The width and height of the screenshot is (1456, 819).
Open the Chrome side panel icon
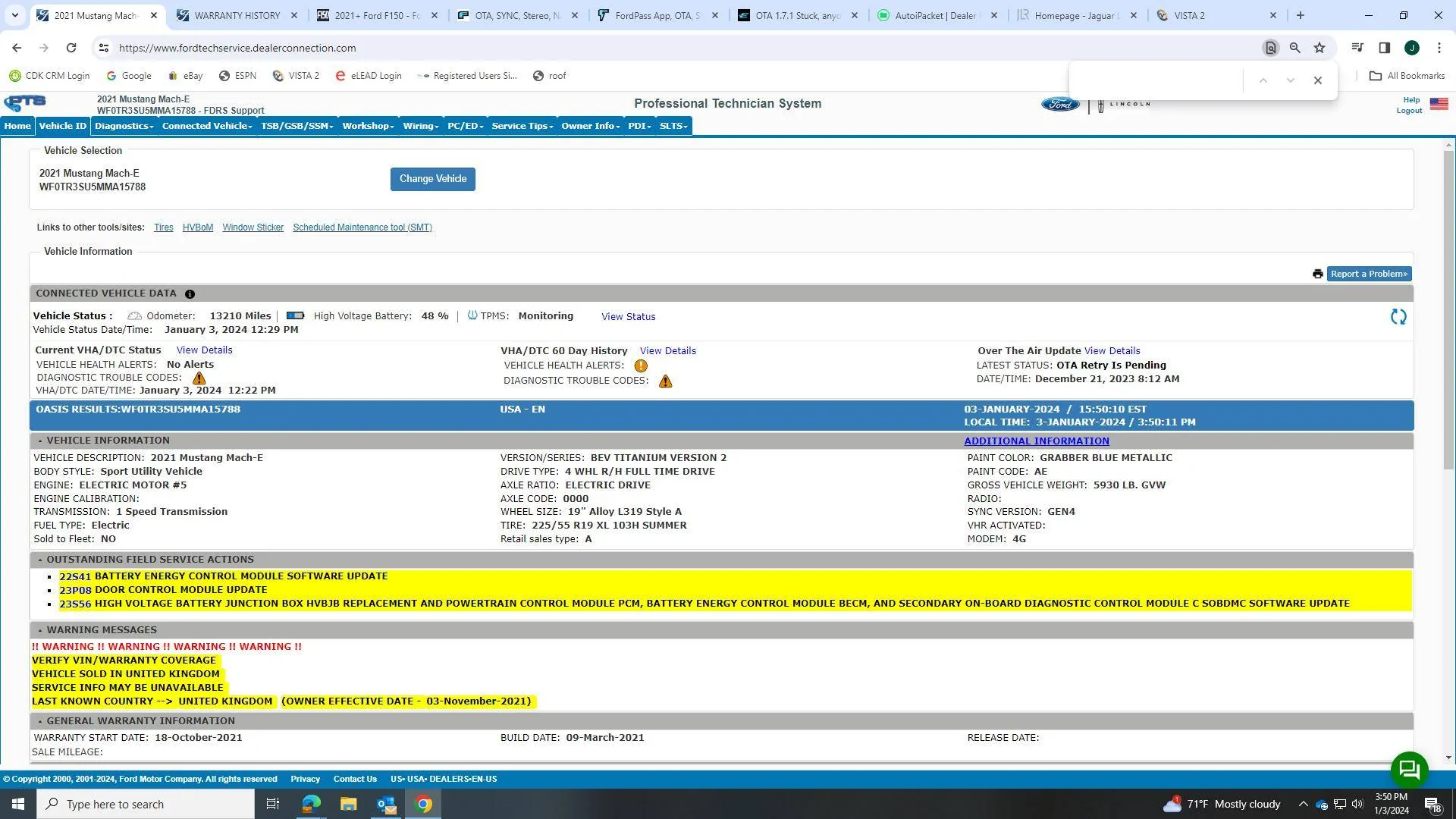click(x=1384, y=48)
